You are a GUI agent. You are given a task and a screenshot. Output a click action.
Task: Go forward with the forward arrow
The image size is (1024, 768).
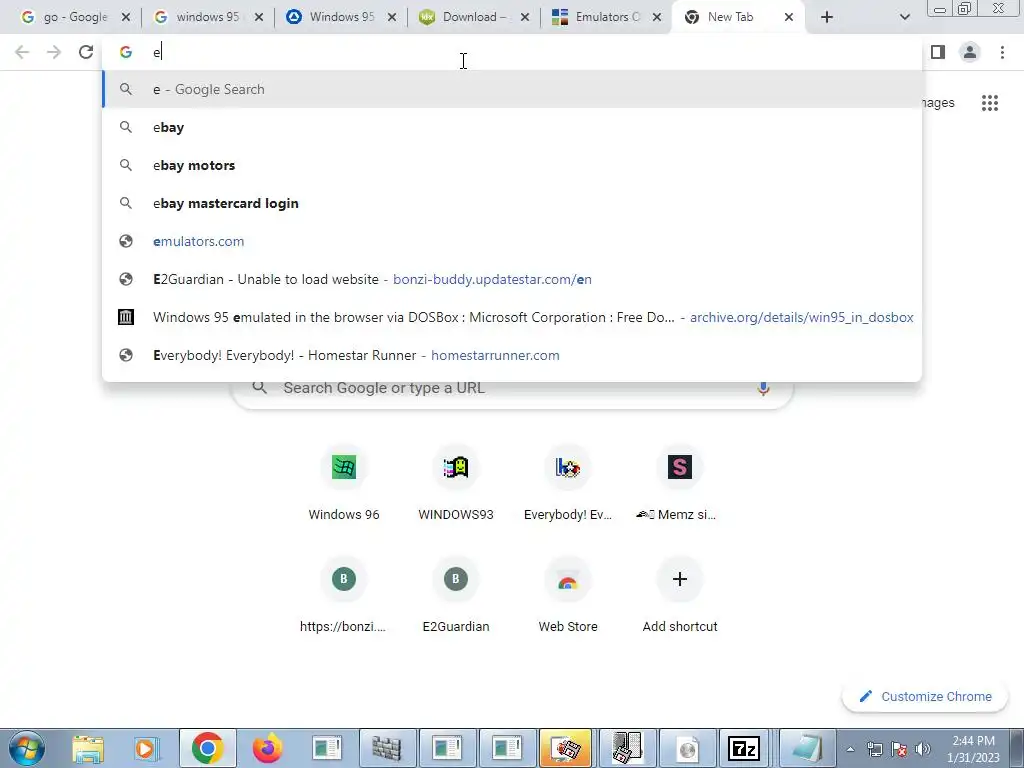coord(54,52)
